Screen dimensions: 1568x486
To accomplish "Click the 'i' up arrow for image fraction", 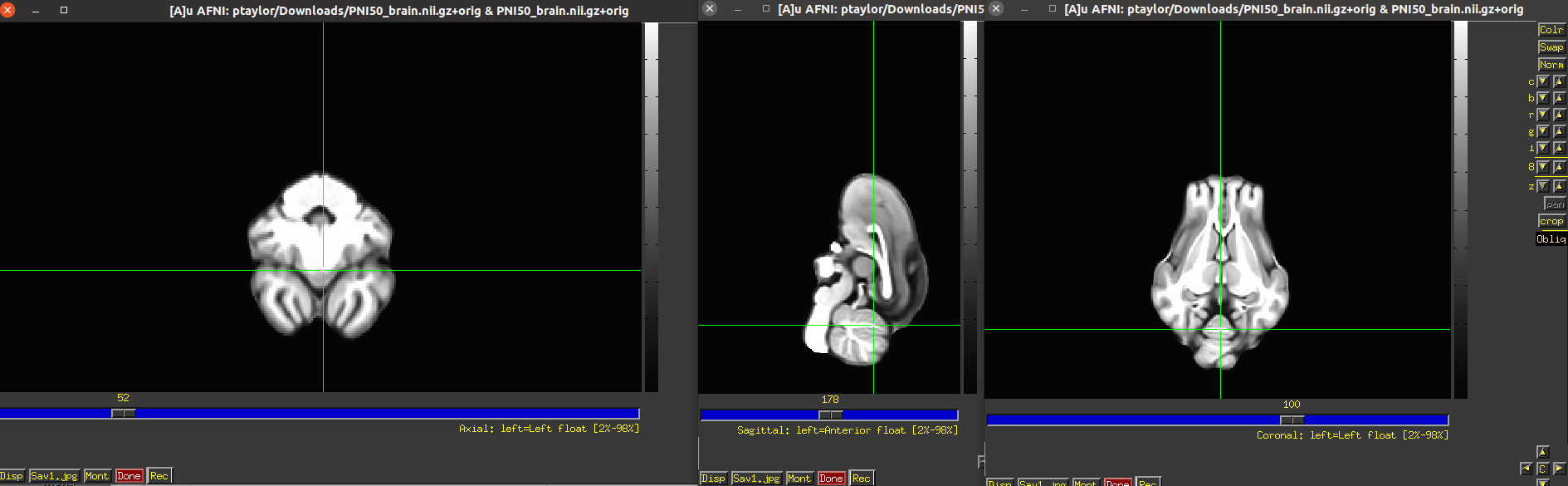I will pyautogui.click(x=1559, y=148).
